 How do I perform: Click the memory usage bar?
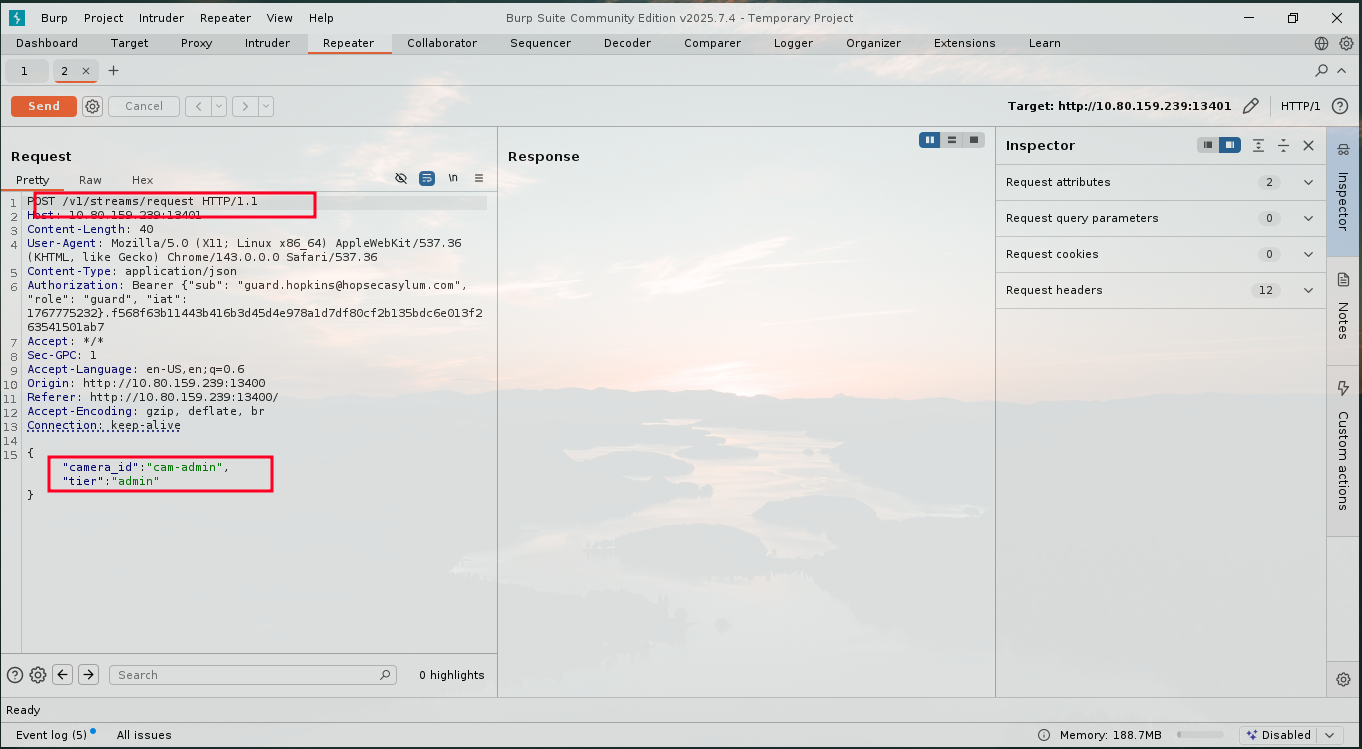click(1200, 735)
